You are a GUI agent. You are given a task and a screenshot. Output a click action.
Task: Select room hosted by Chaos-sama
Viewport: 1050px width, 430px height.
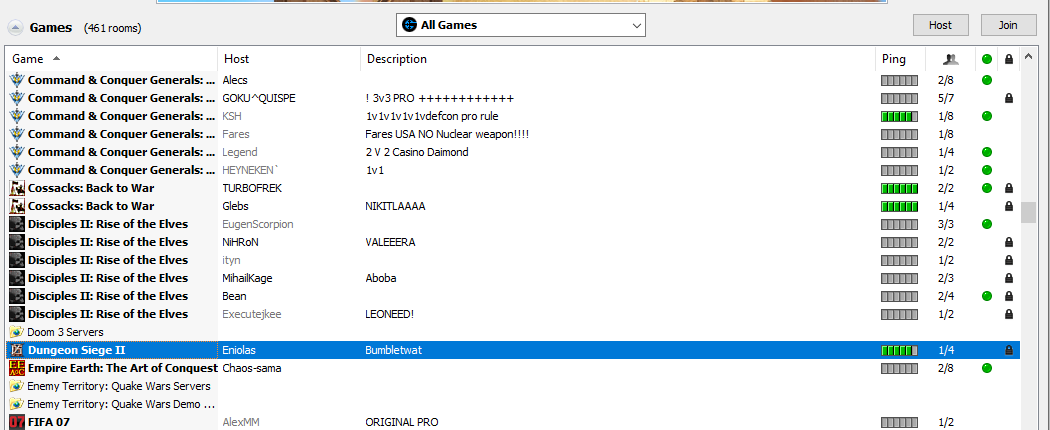[x=512, y=368]
